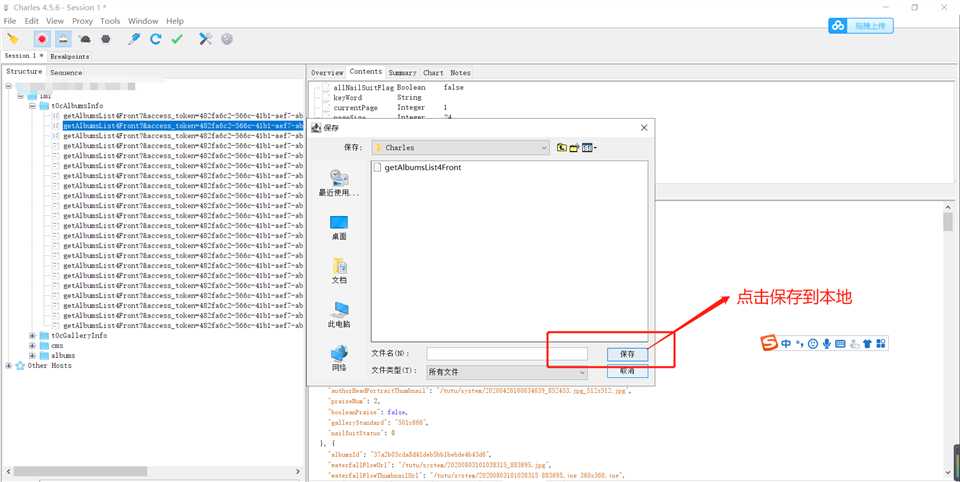Image resolution: width=960 pixels, height=482 pixels.
Task: Open the file type dropdown showing 所有文件
Action: point(506,372)
